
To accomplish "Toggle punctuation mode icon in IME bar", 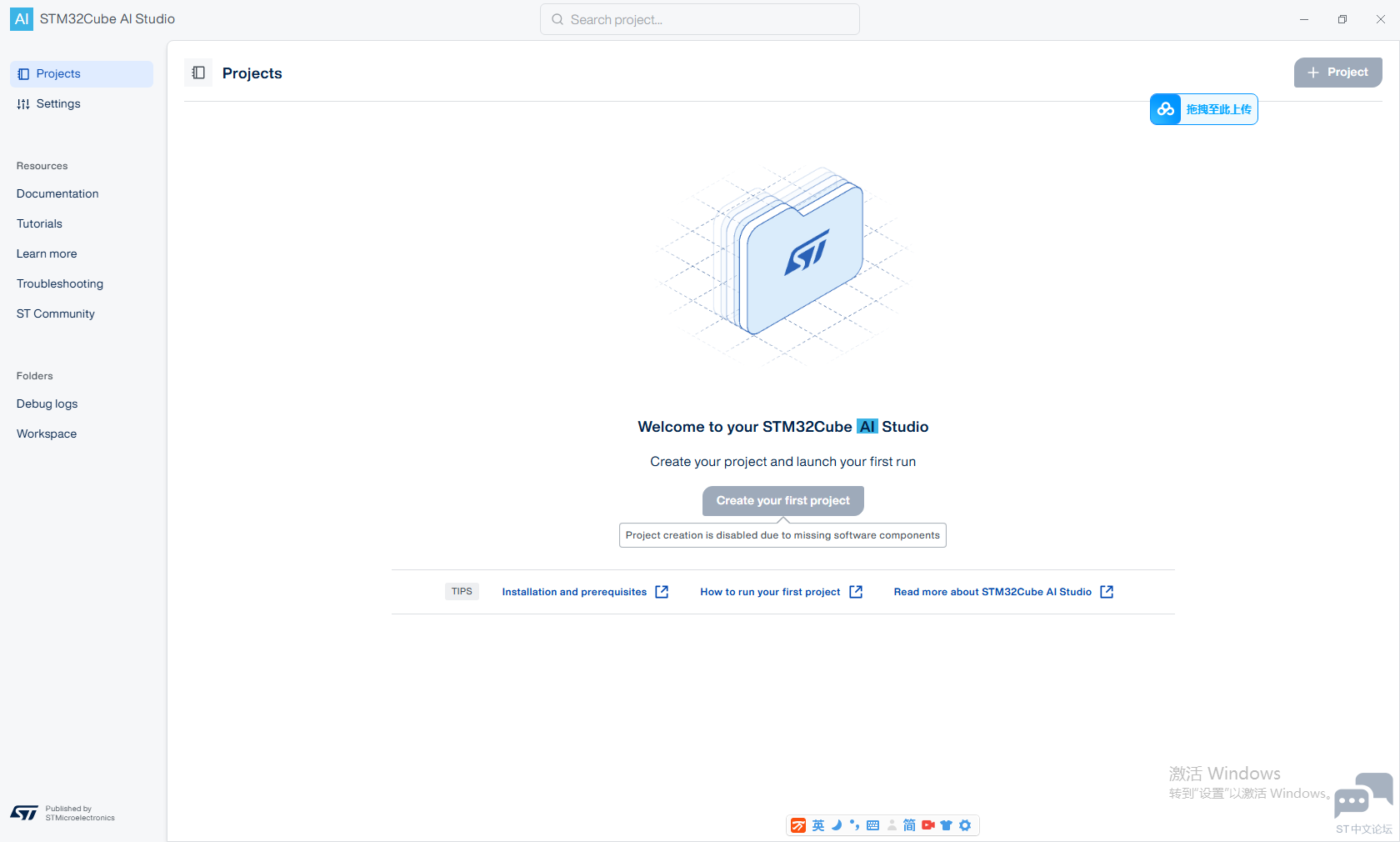I will [x=854, y=825].
